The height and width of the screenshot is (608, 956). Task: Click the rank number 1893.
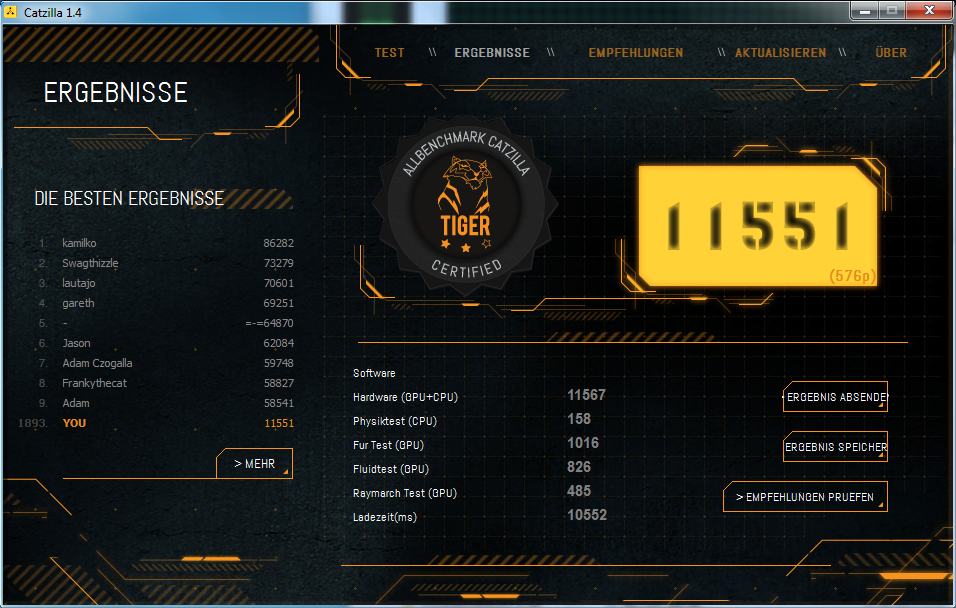(33, 423)
